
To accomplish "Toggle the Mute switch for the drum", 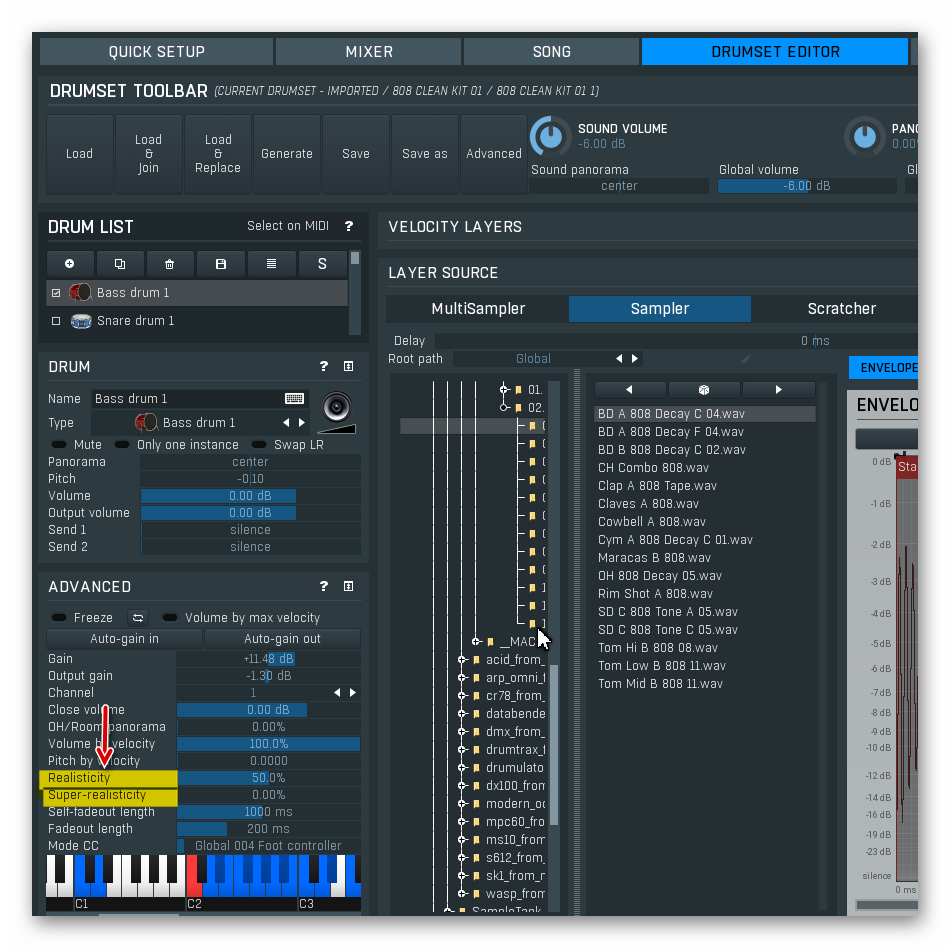I will [59, 445].
